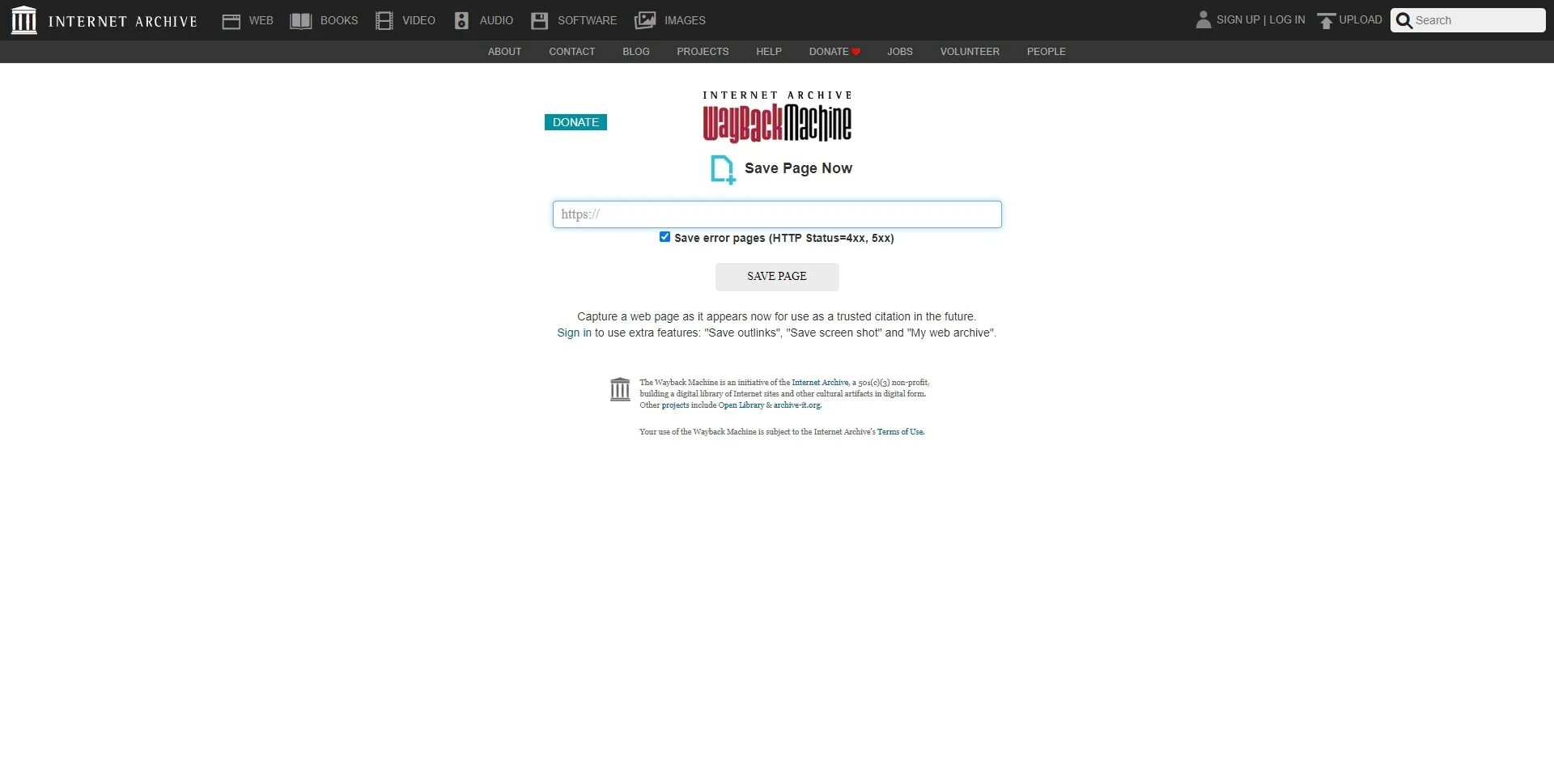Click the Sign in link below form

click(x=574, y=333)
